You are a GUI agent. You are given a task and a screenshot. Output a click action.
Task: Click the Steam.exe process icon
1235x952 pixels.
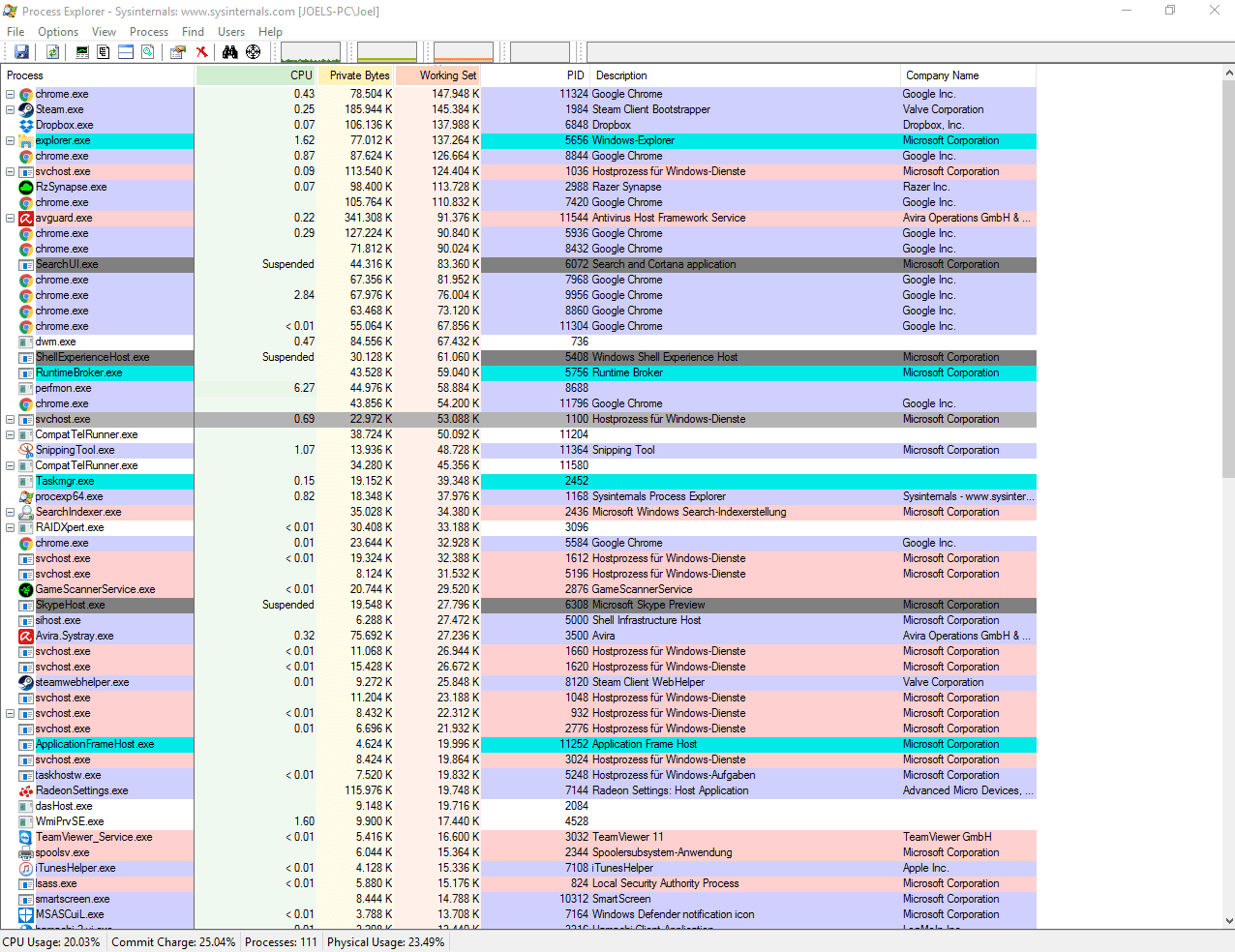pos(26,109)
